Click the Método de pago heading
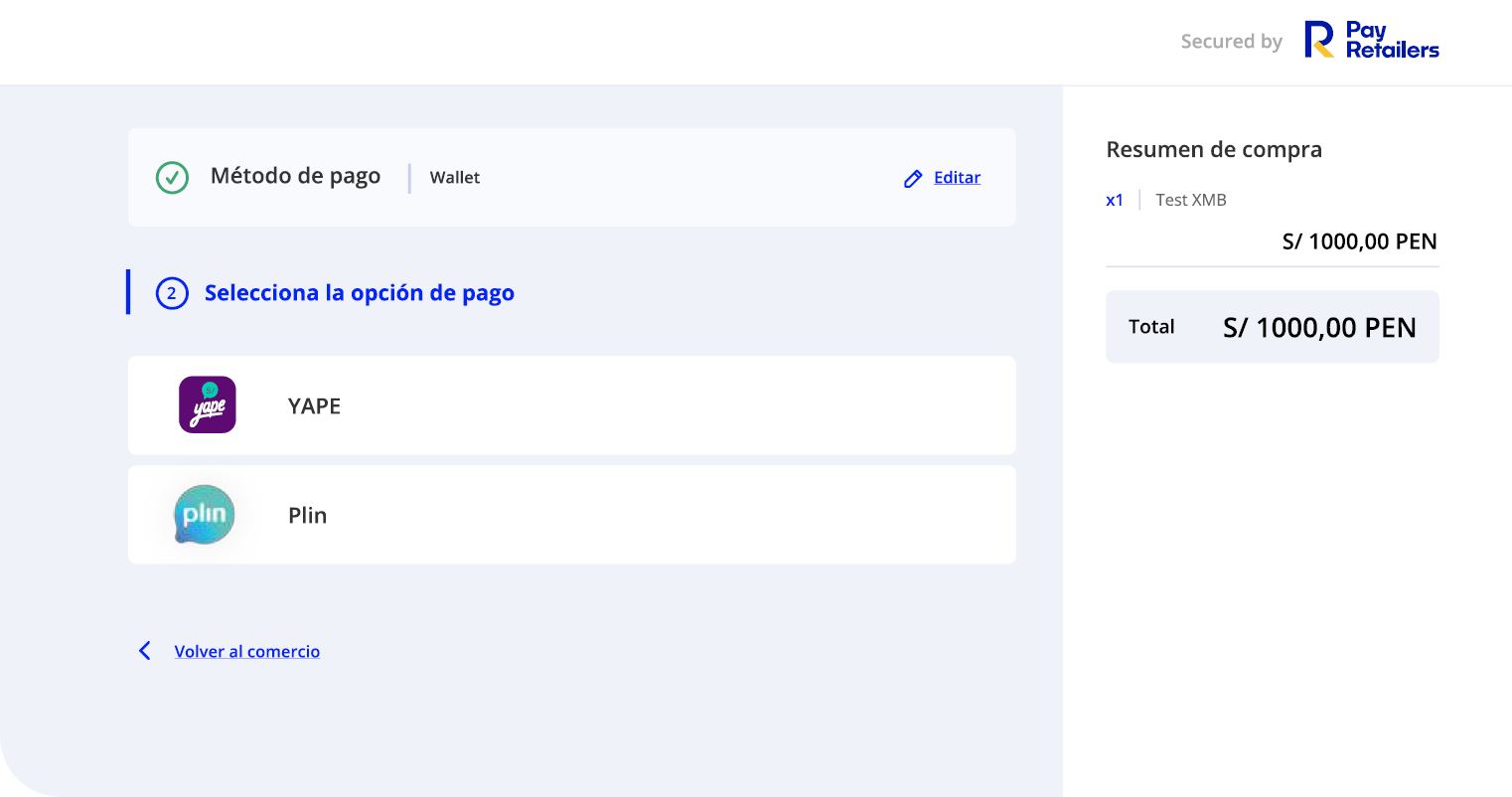The width and height of the screenshot is (1512, 797). (296, 176)
